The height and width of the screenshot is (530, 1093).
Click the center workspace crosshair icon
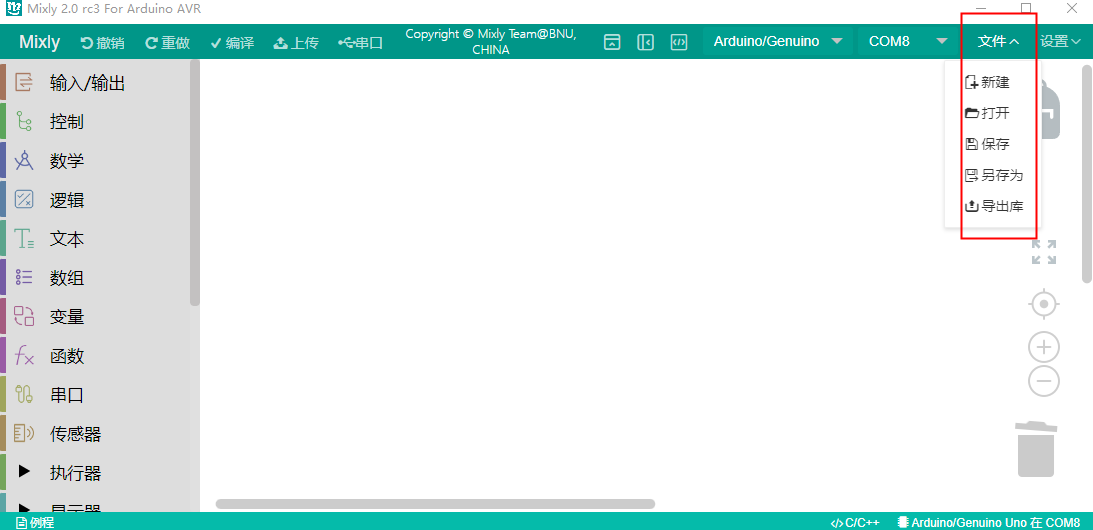click(1044, 303)
